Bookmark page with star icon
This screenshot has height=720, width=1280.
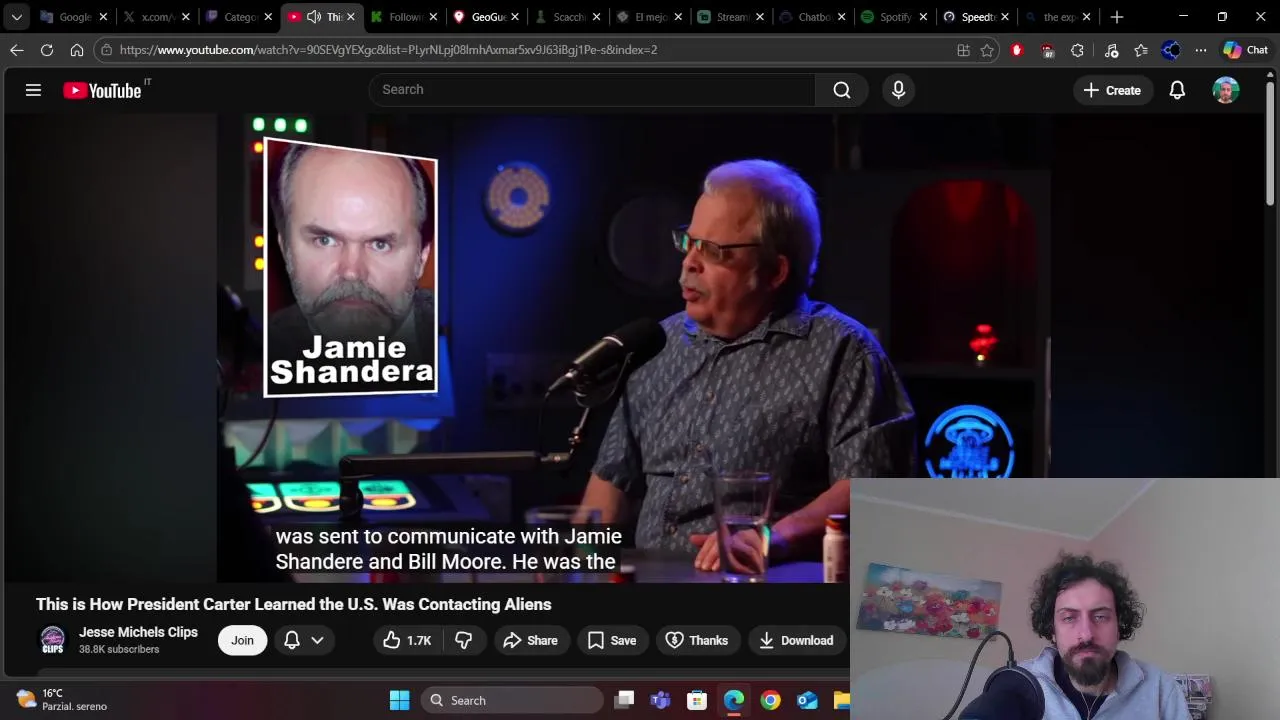click(987, 50)
